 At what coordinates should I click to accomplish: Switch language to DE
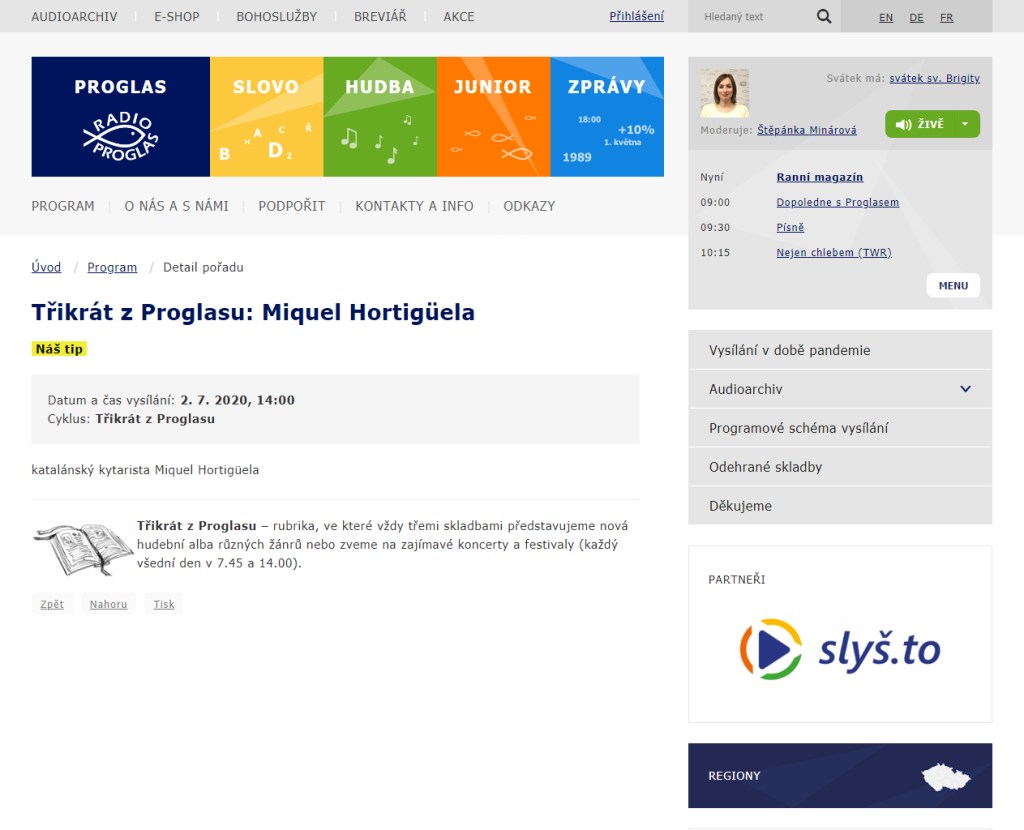pyautogui.click(x=916, y=18)
